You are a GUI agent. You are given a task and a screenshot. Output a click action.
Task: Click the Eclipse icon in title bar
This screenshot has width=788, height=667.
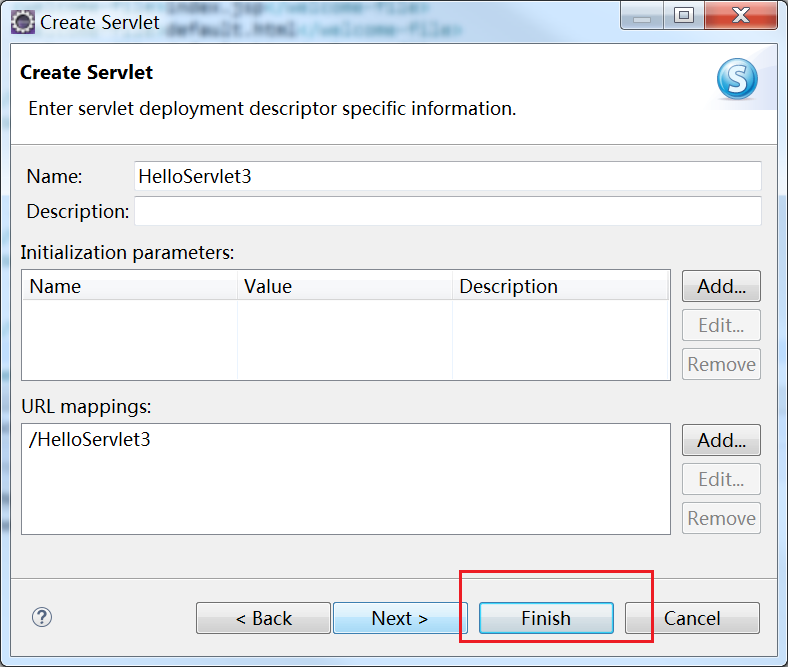23,23
